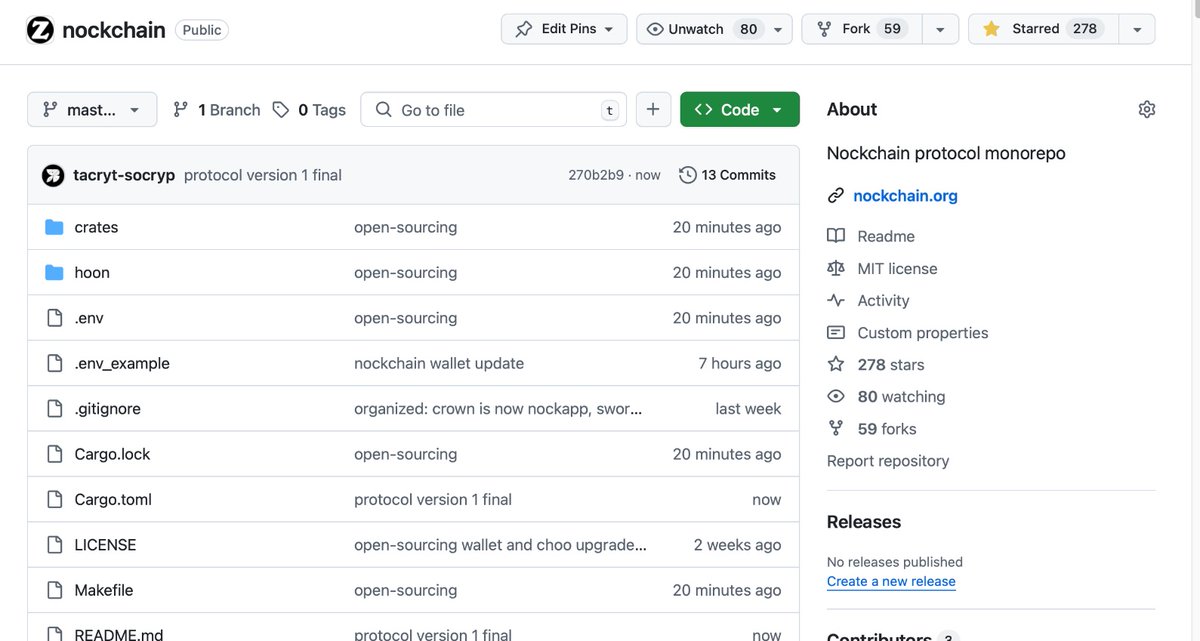Click the Go to file search field

tap(494, 109)
